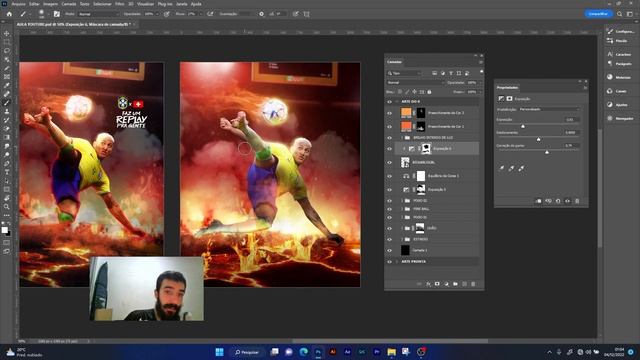Screen dimensions: 640x360
Task: Adjust the Deslocamento slider handle
Action: click(538, 140)
